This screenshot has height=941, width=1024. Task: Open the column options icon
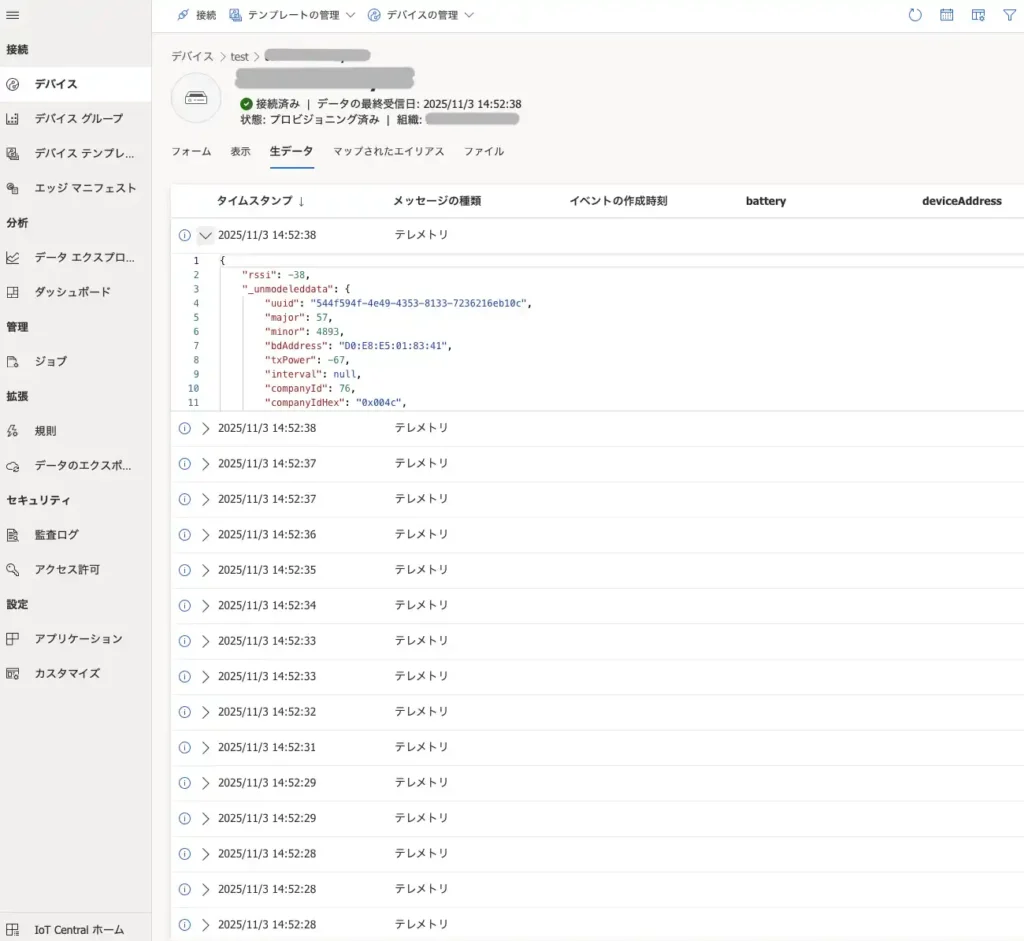pyautogui.click(x=978, y=15)
